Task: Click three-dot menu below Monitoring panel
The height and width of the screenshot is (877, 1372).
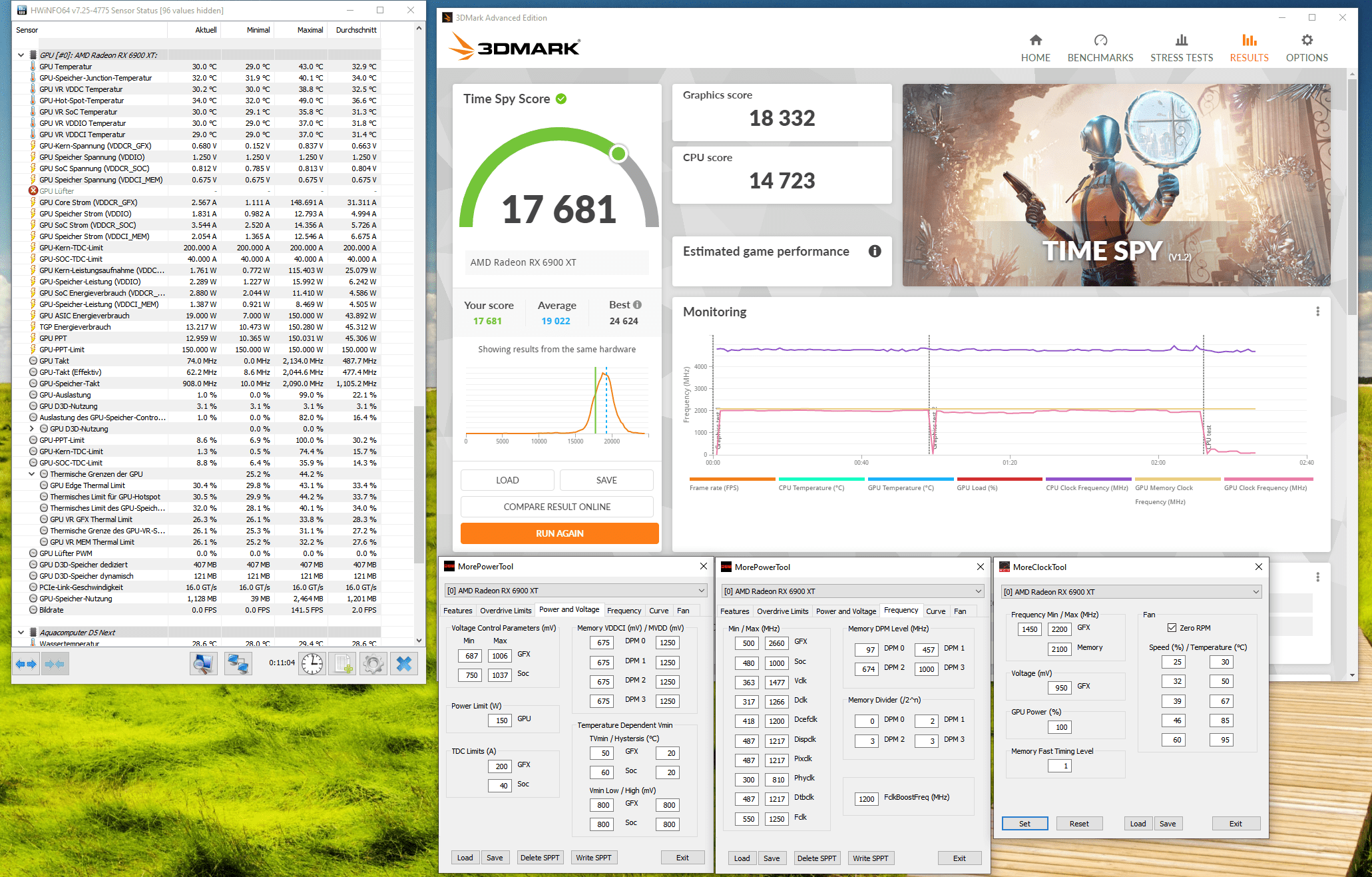Action: [x=1317, y=577]
